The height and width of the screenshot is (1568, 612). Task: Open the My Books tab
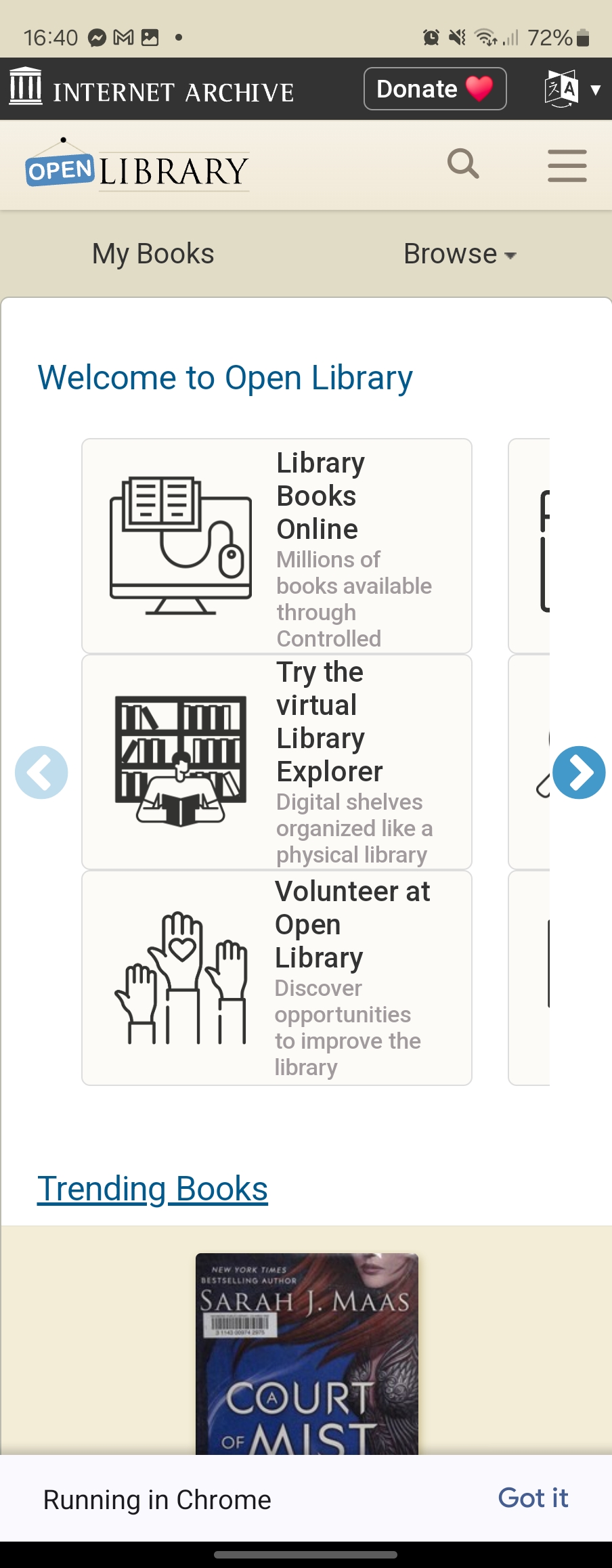(x=153, y=254)
